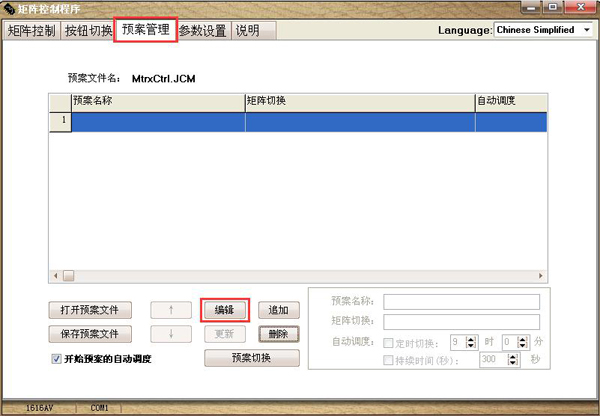Click the 矩阵切换 input field
The height and width of the screenshot is (416, 600).
(x=461, y=322)
